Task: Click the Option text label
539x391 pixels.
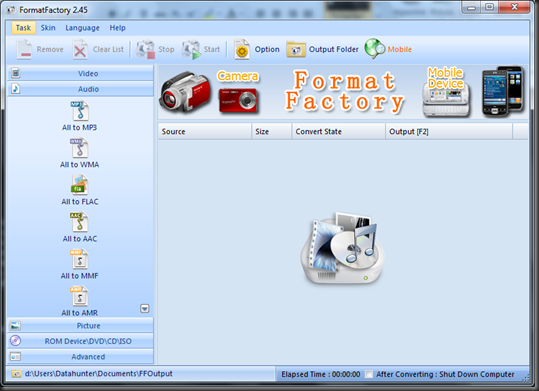Action: point(267,50)
